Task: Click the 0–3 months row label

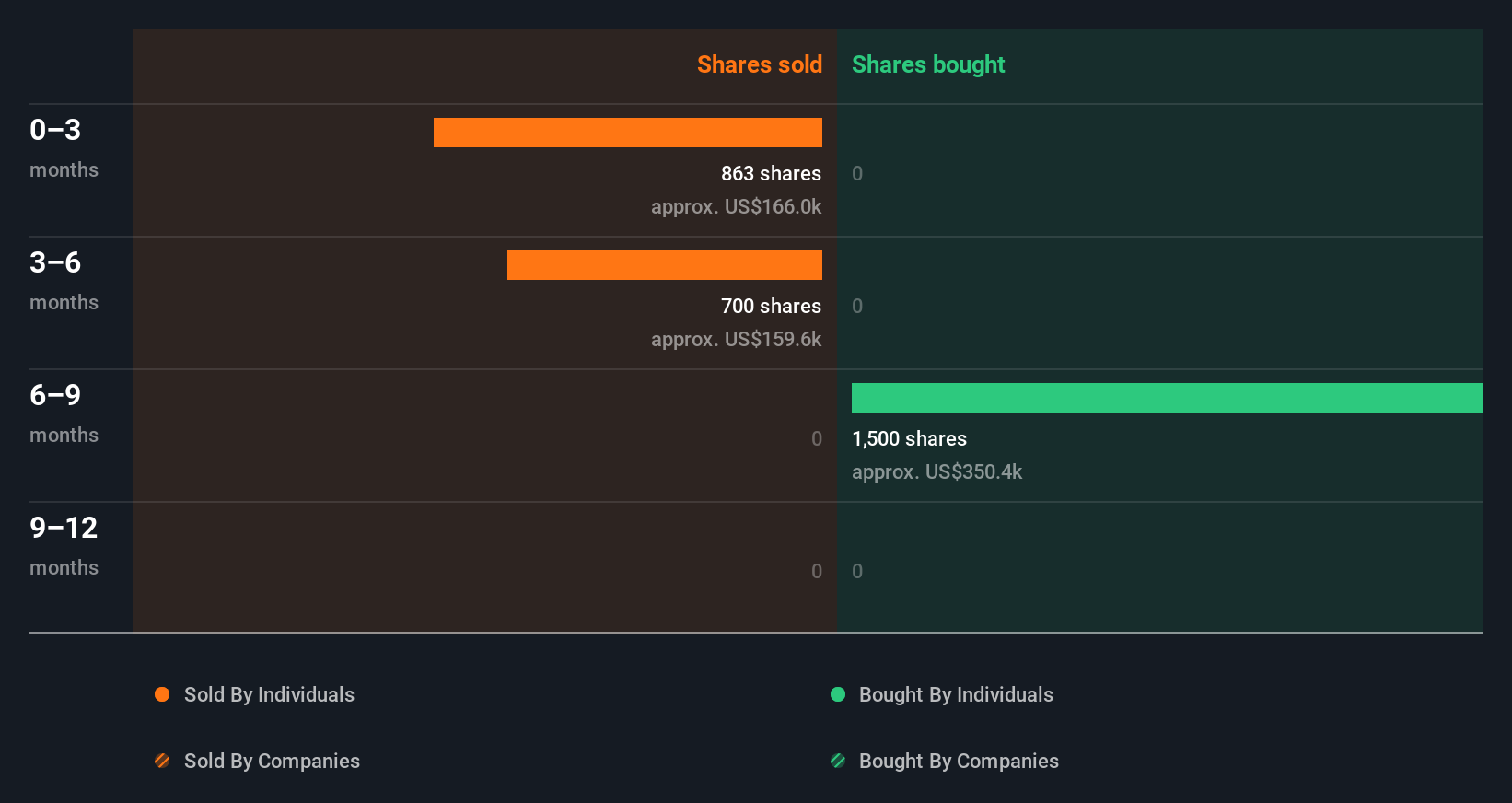Action: coord(64,148)
